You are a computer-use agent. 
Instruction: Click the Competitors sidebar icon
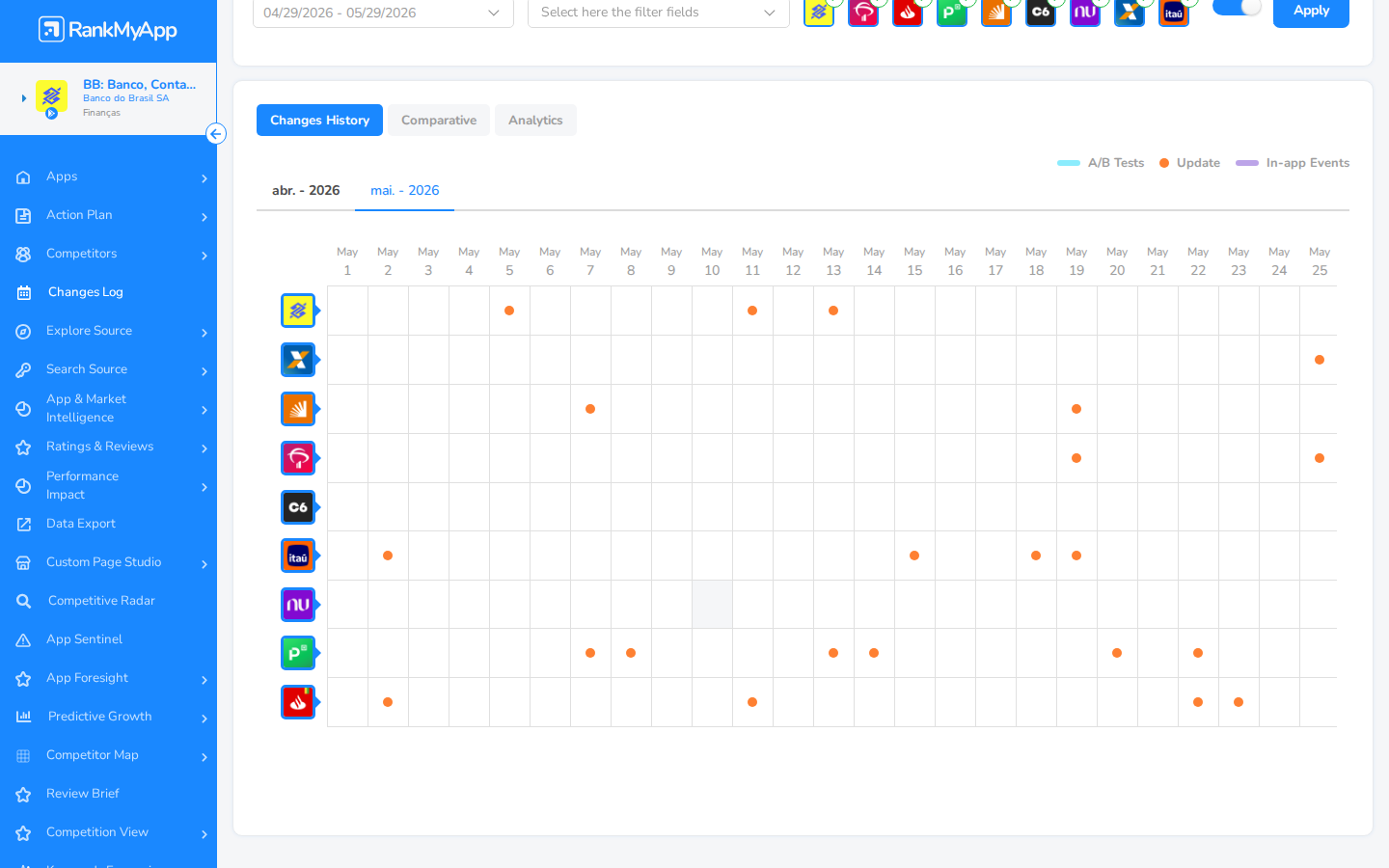[x=23, y=255]
